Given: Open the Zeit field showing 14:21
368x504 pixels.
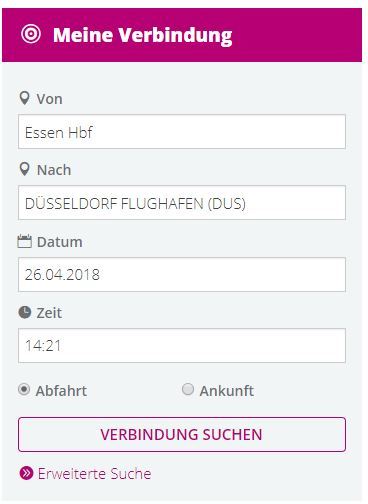Looking at the screenshot, I should (182, 345).
